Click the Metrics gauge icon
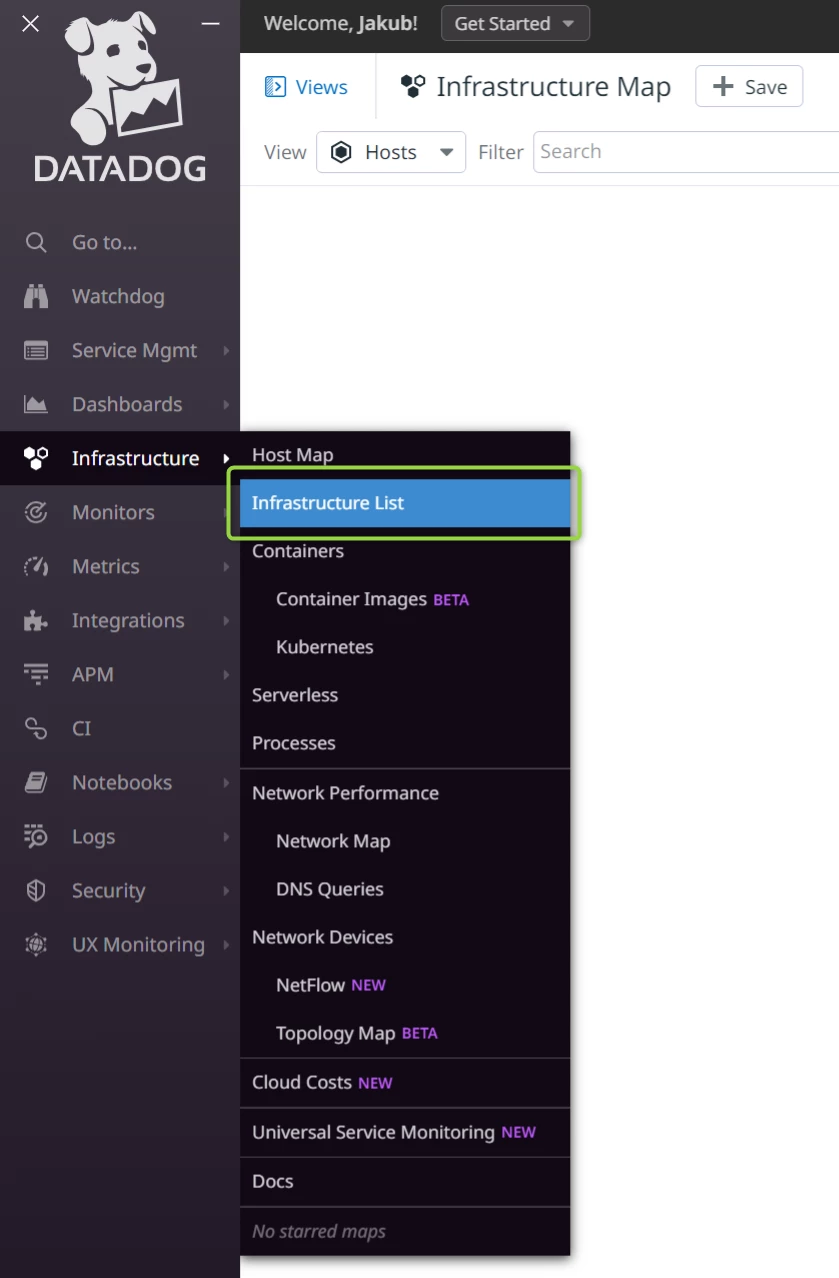Screen dimensions: 839x1278 [x=36, y=566]
